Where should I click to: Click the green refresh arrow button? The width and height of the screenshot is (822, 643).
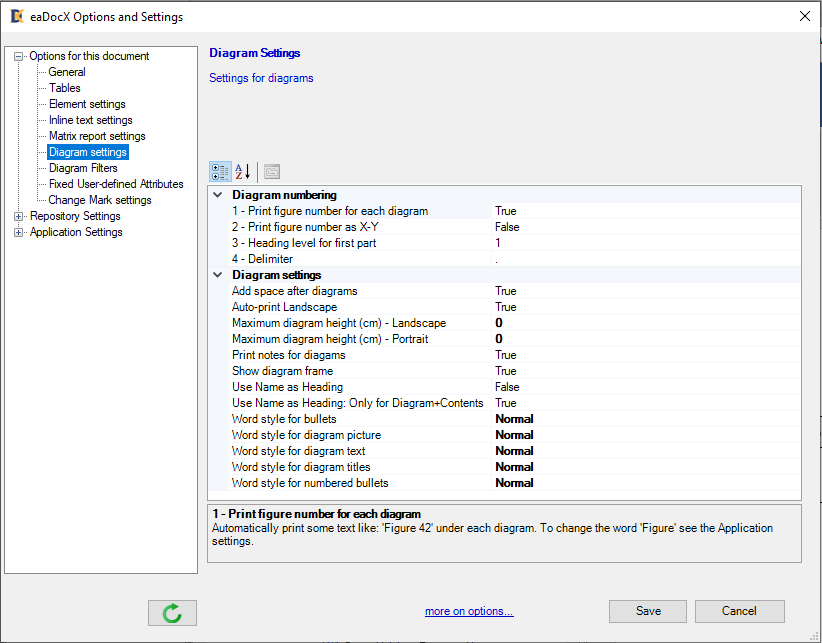click(172, 613)
